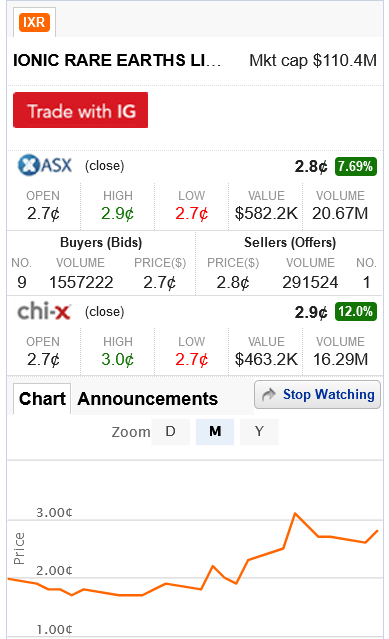Image resolution: width=389 pixels, height=639 pixels.
Task: Click the chi-x exchange logo
Action: (44, 312)
